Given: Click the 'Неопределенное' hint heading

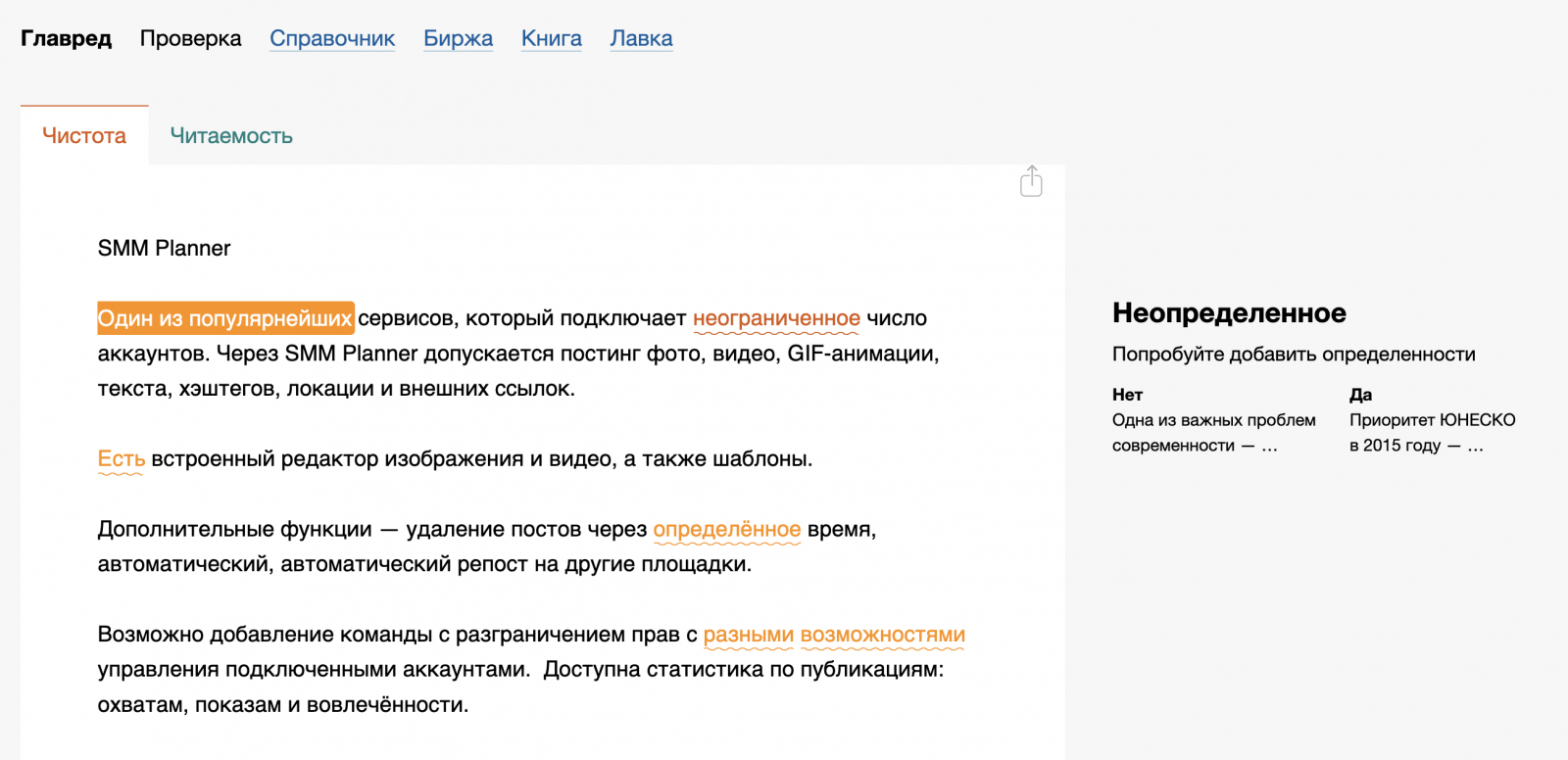Looking at the screenshot, I should [x=1229, y=312].
